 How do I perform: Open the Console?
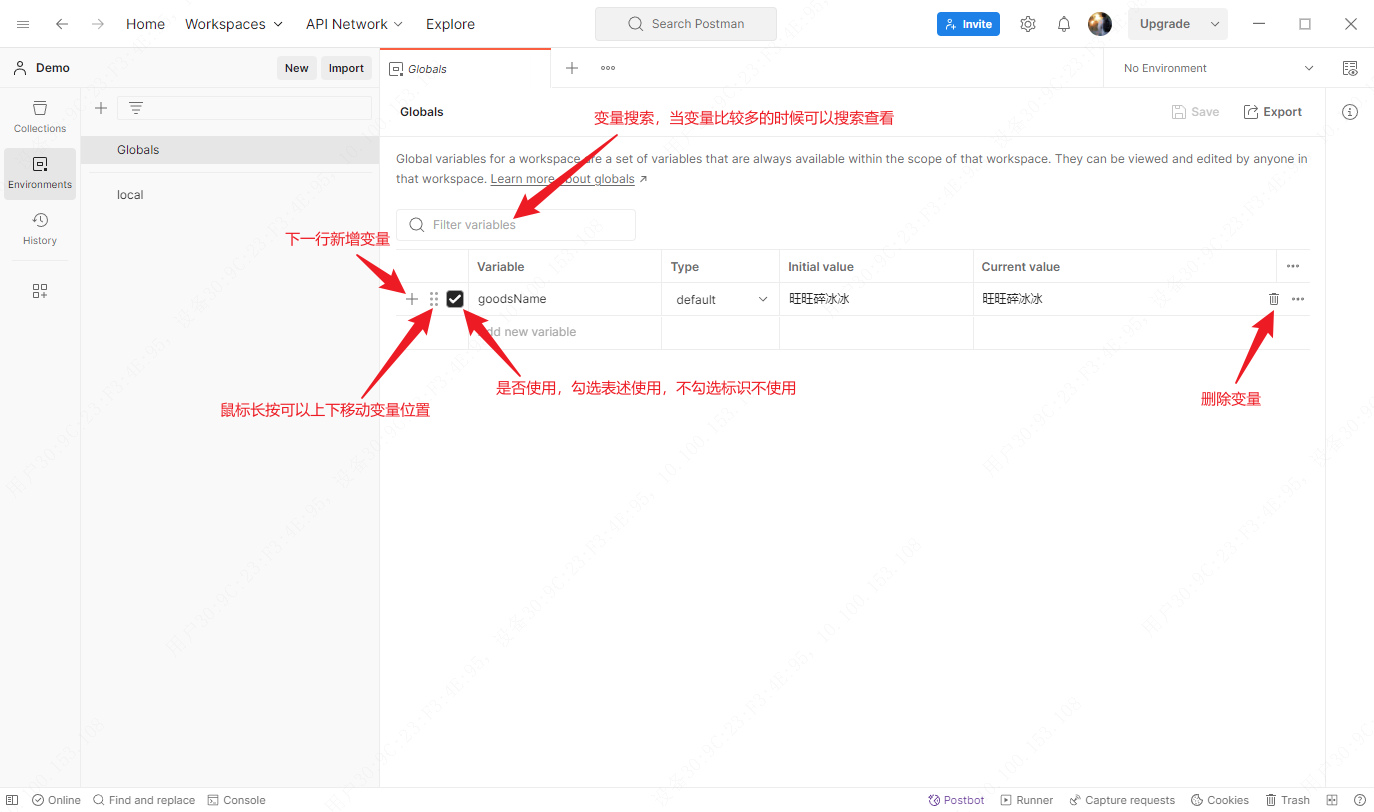236,800
